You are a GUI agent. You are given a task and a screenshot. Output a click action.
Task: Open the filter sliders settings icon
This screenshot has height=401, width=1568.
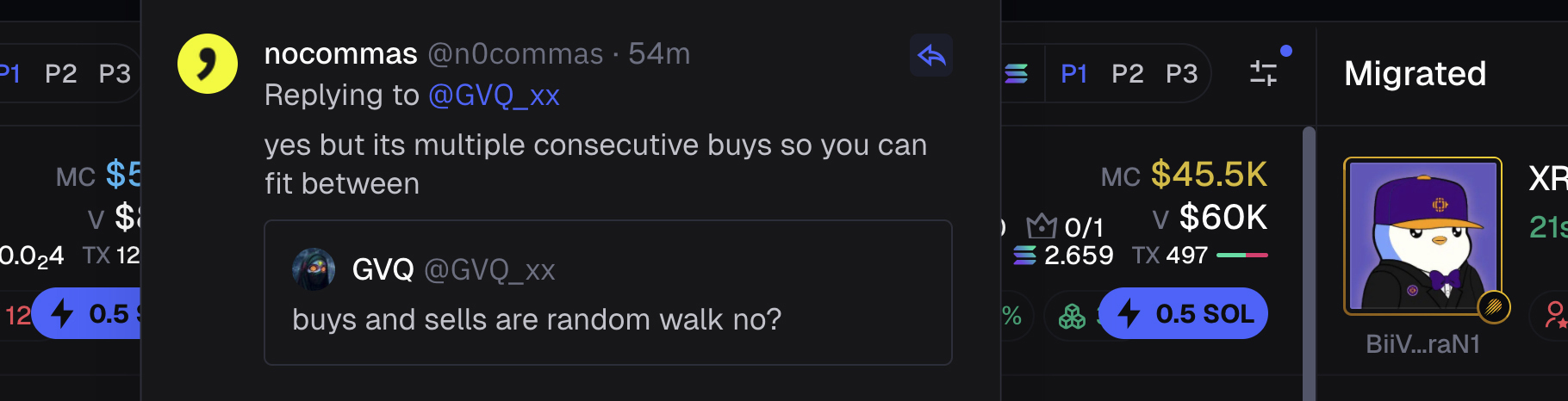1263,73
